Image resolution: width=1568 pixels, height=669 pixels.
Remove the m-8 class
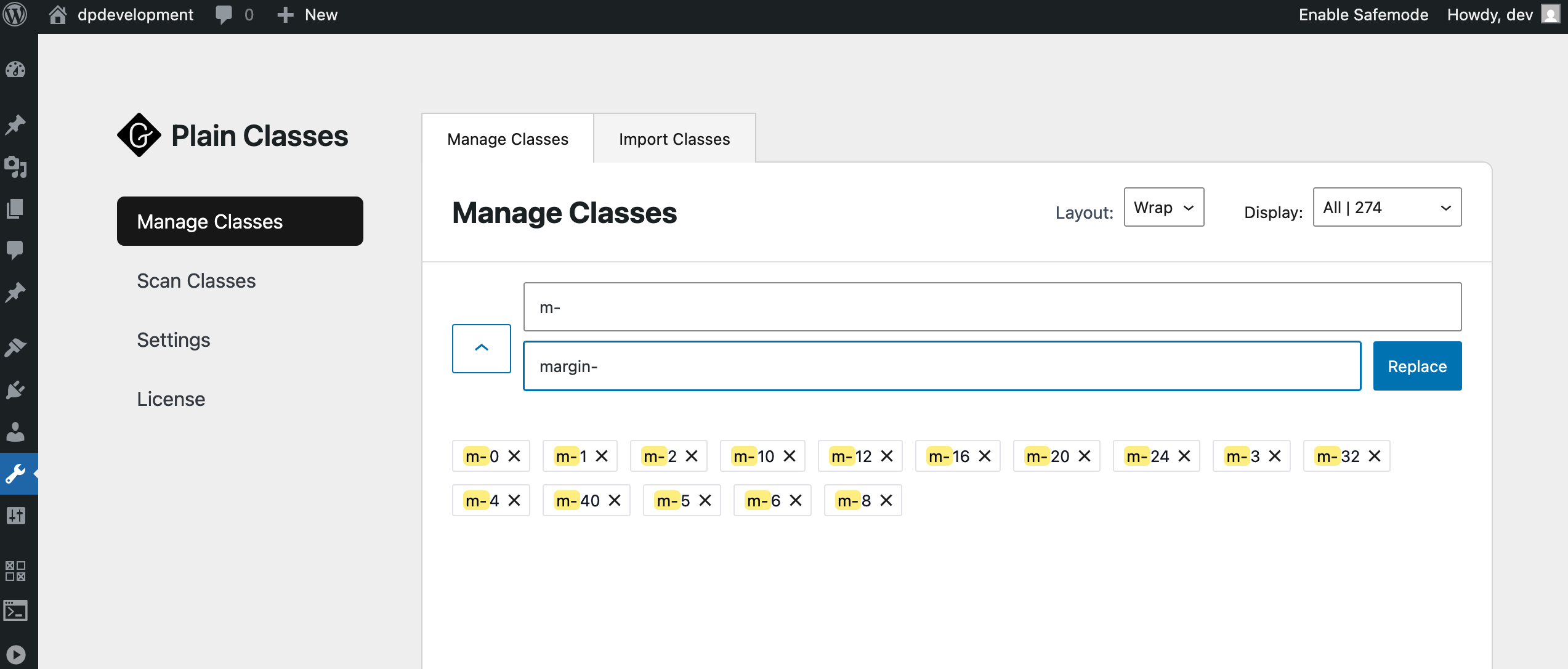click(x=886, y=500)
